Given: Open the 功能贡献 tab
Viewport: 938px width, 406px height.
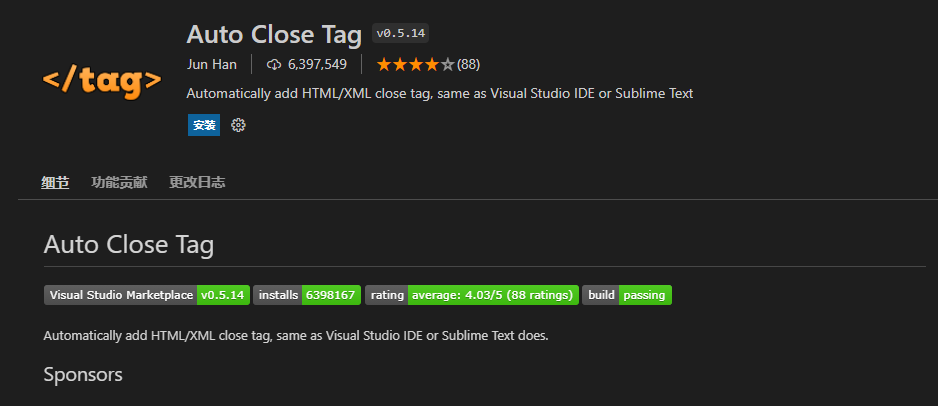Looking at the screenshot, I should pos(119,182).
